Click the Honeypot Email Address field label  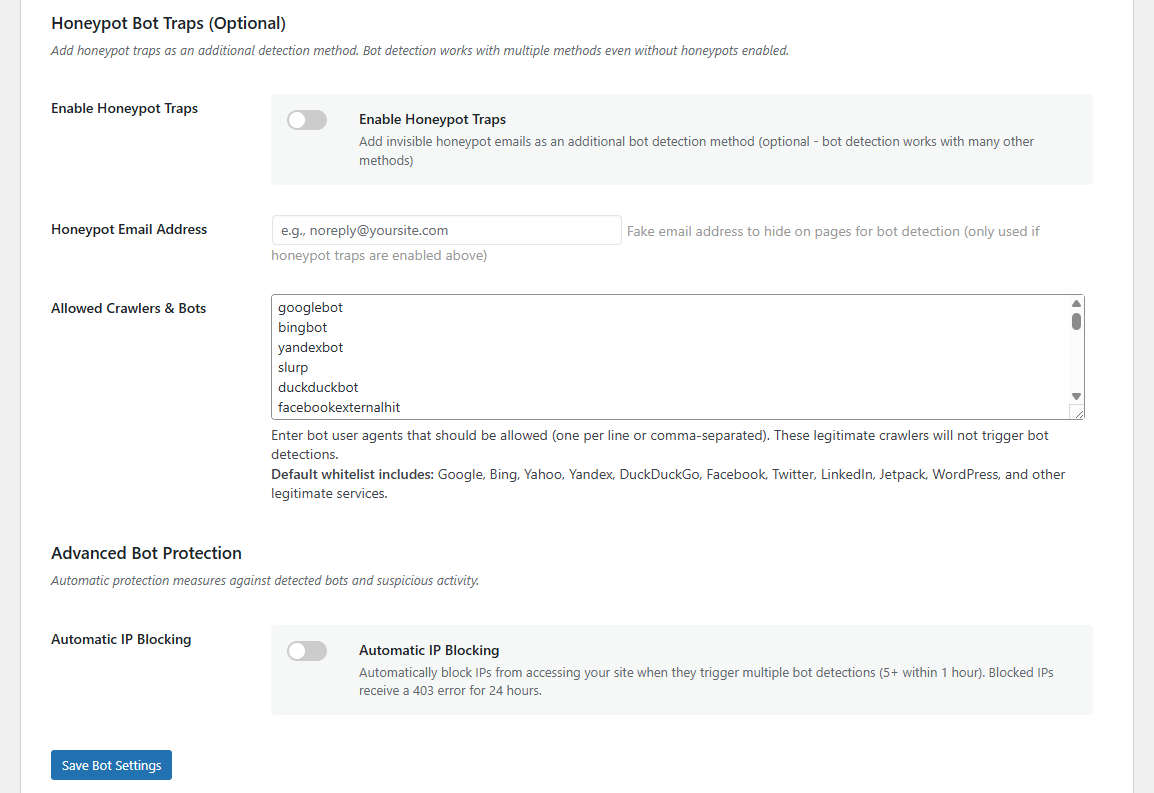point(129,229)
